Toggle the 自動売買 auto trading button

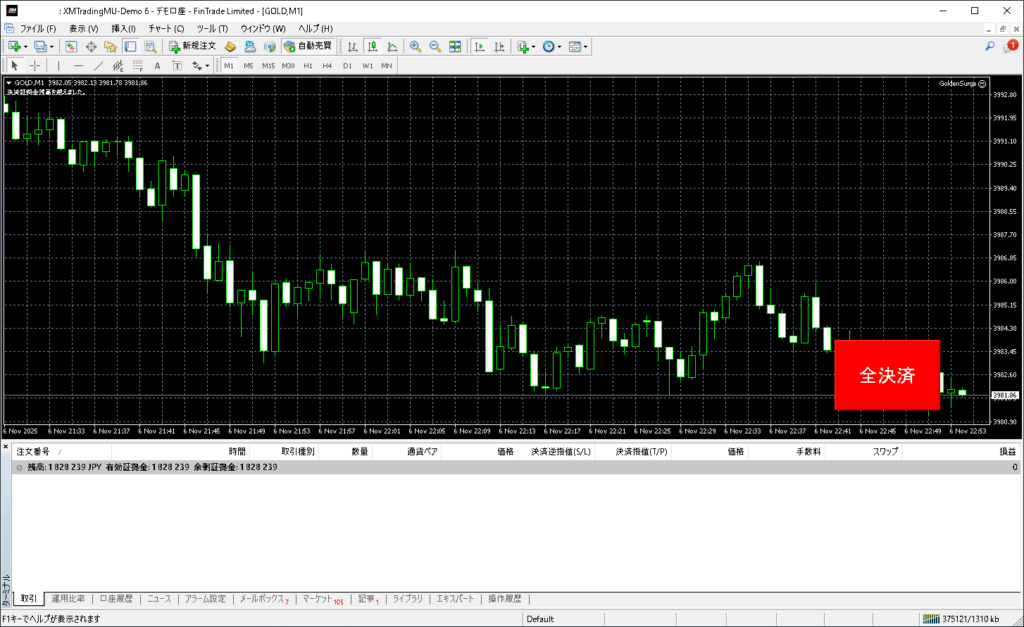point(308,47)
